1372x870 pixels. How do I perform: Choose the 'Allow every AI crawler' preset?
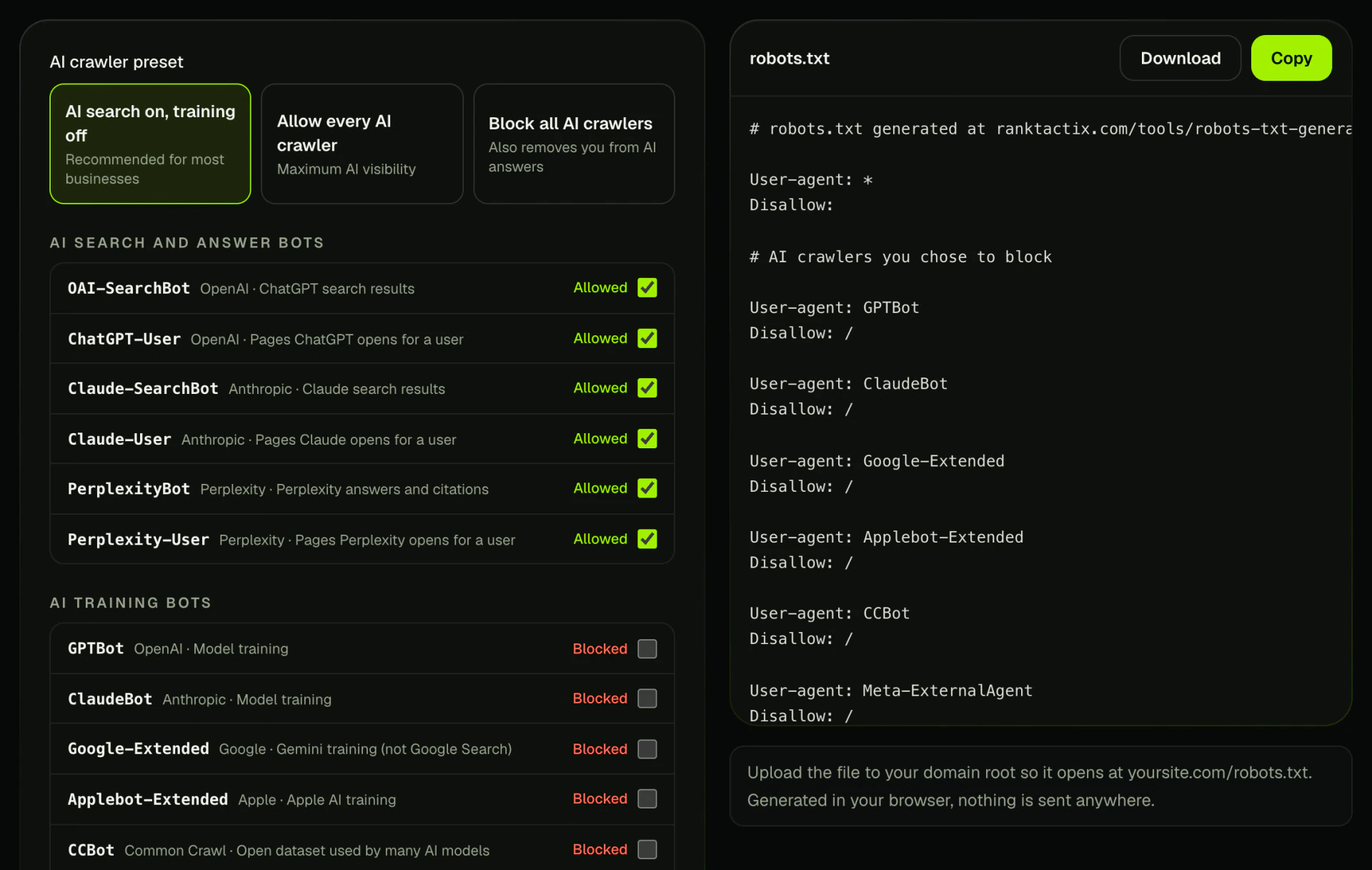point(362,144)
